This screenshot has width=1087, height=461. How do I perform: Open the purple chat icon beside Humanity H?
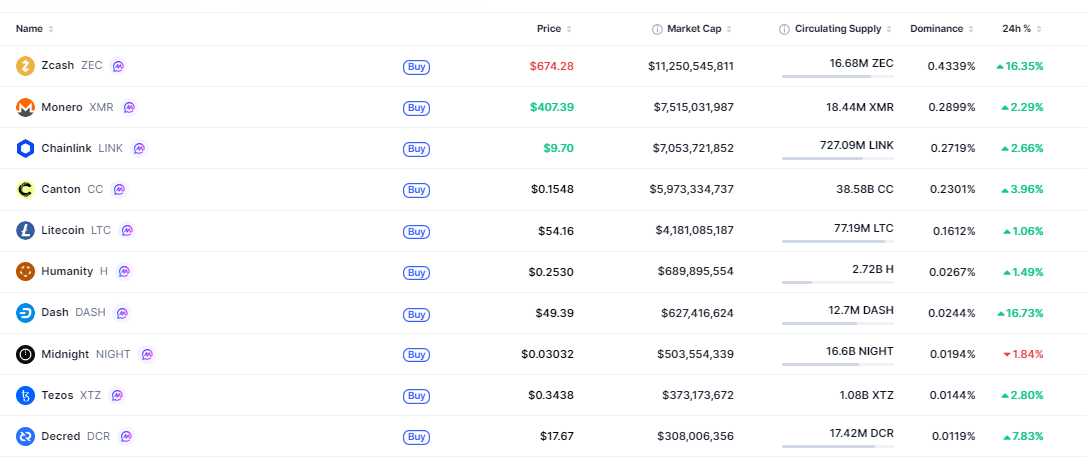pos(123,271)
